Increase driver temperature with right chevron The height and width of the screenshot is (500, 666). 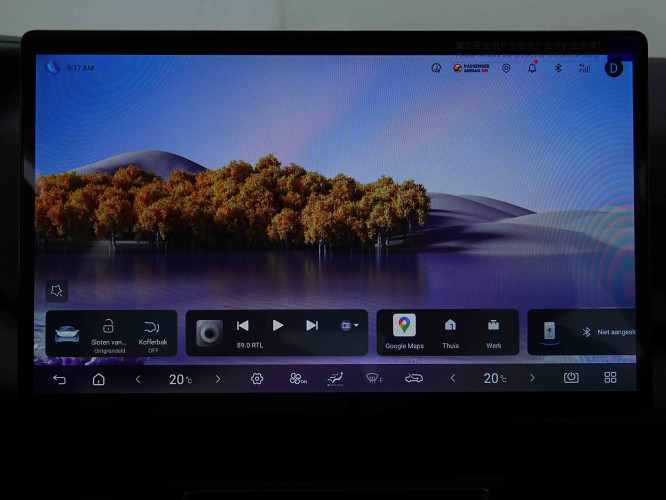218,379
